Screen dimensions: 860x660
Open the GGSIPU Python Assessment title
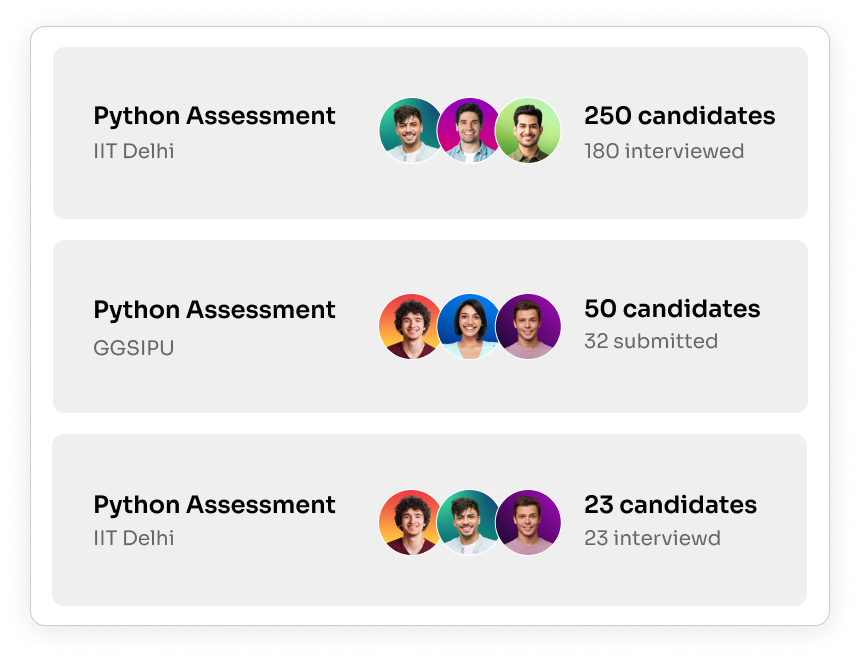click(214, 311)
